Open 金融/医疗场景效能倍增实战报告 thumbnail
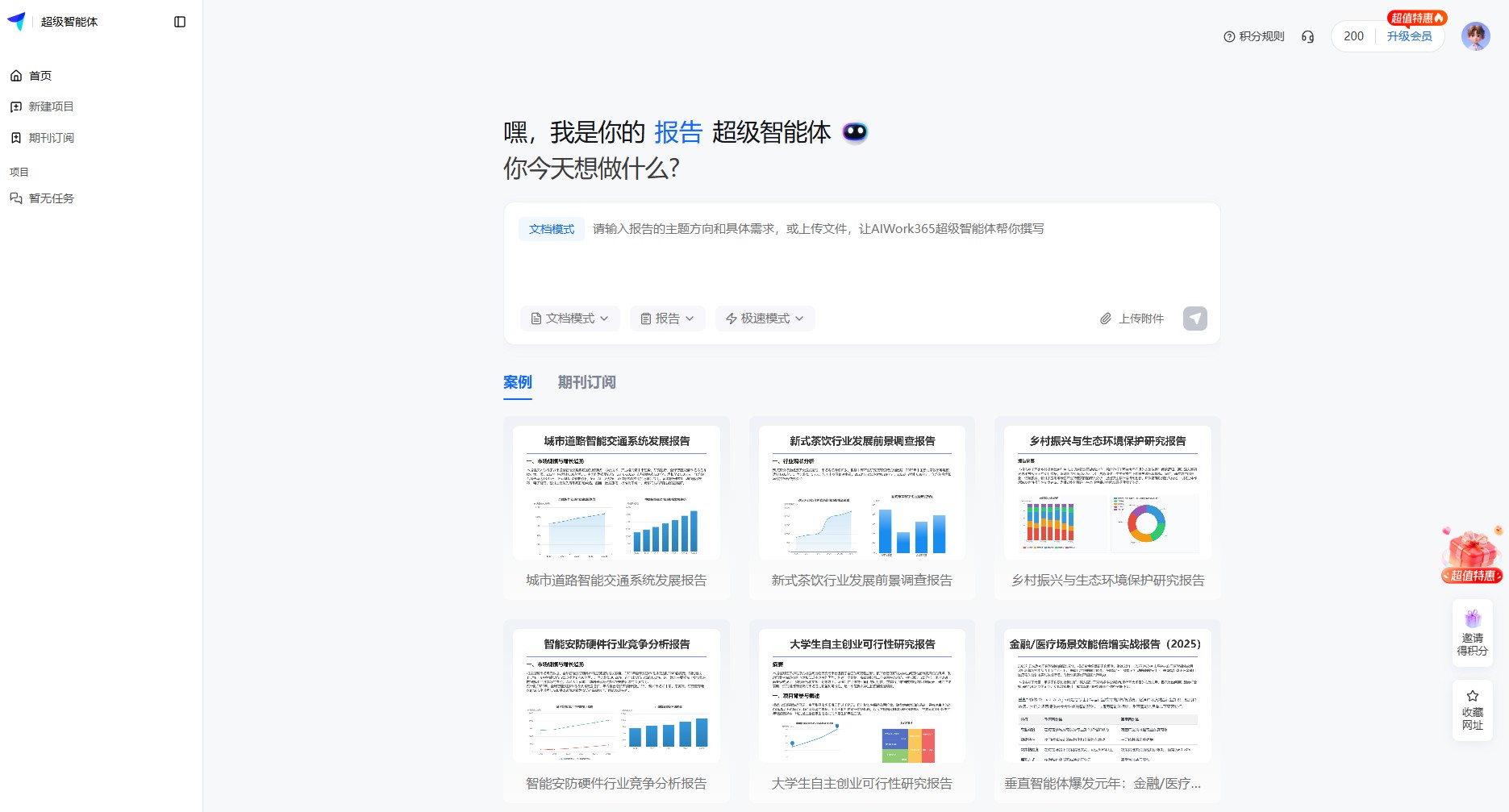 1107,696
